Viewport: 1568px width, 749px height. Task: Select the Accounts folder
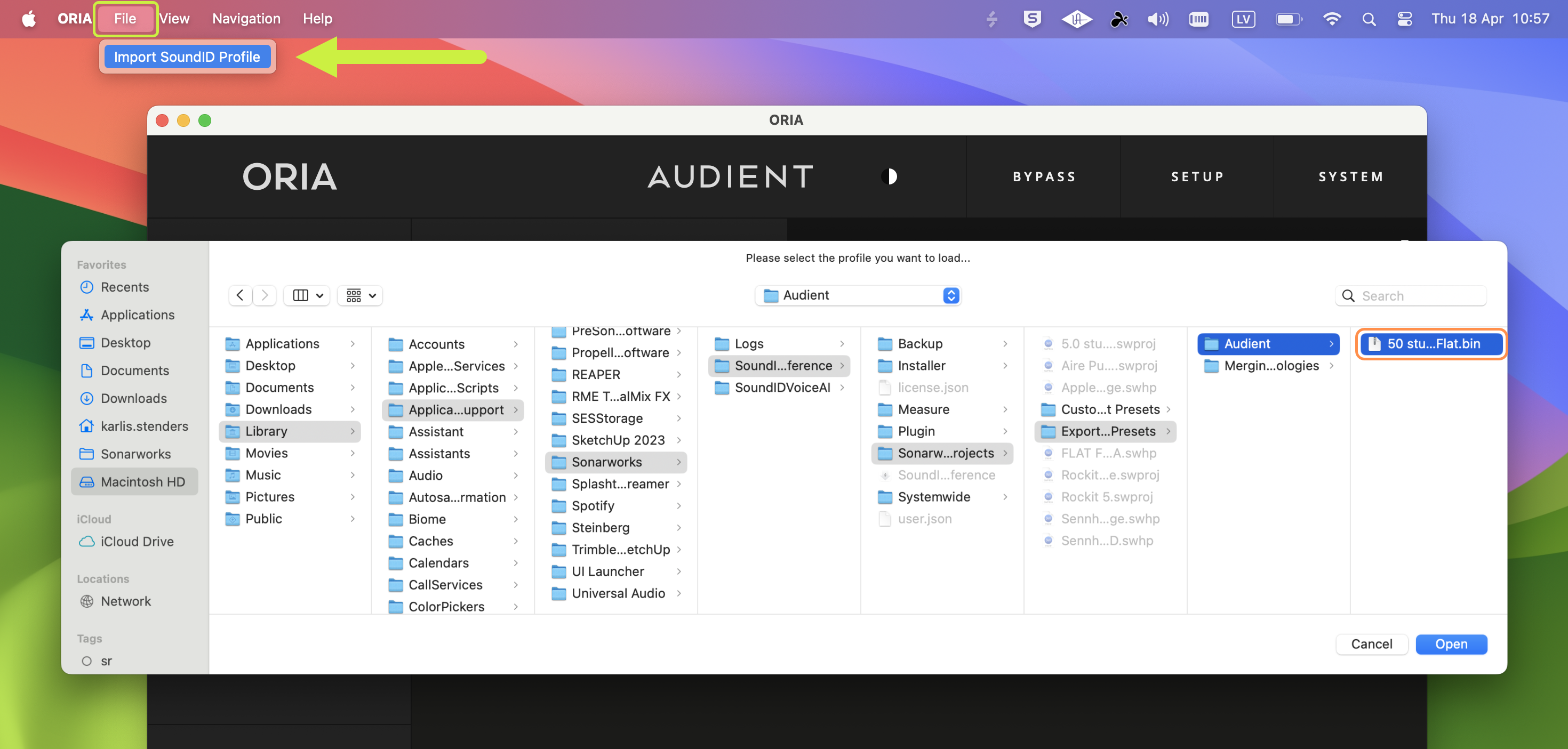click(453, 344)
